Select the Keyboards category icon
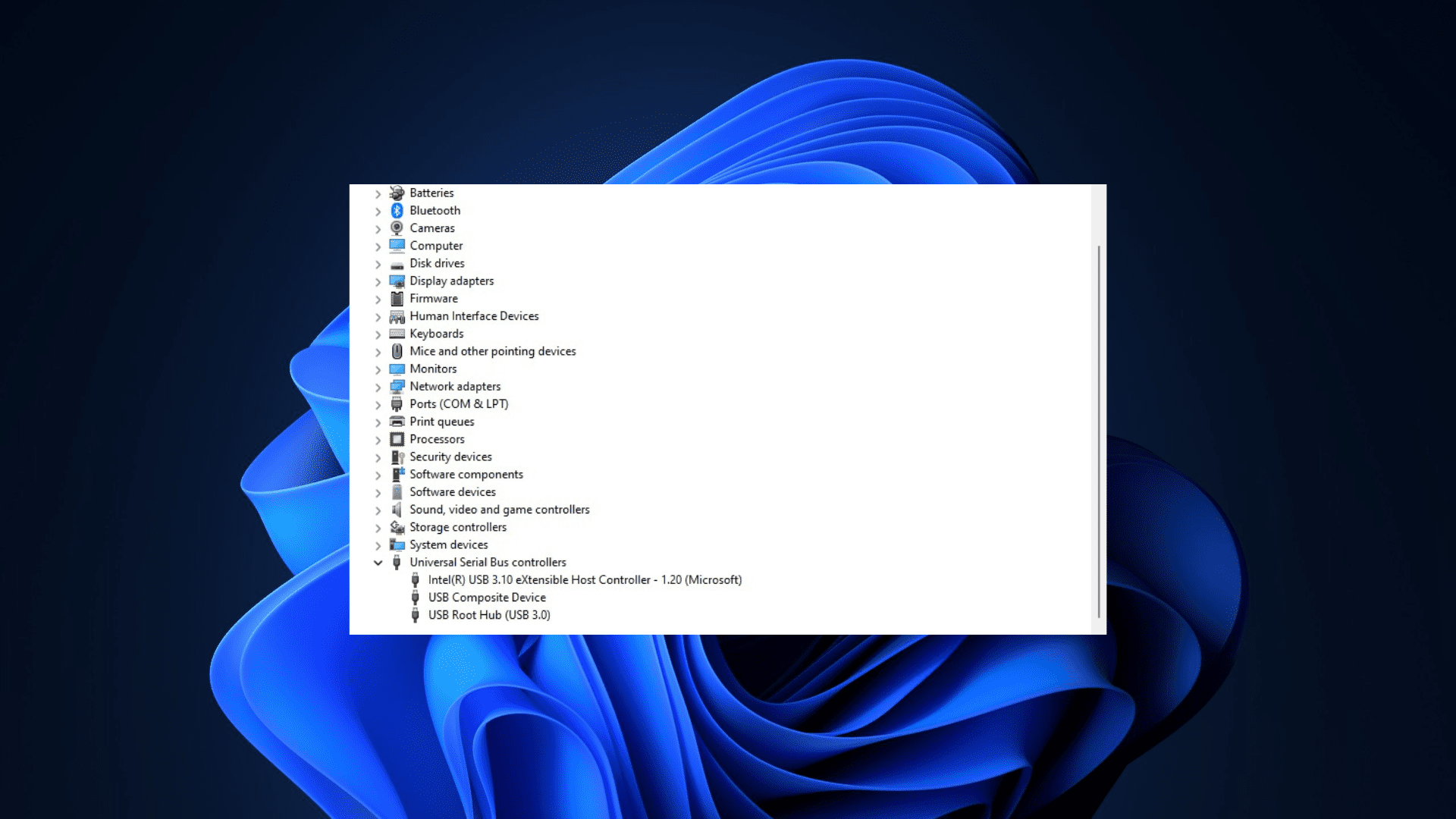This screenshot has width=1456, height=819. tap(397, 333)
